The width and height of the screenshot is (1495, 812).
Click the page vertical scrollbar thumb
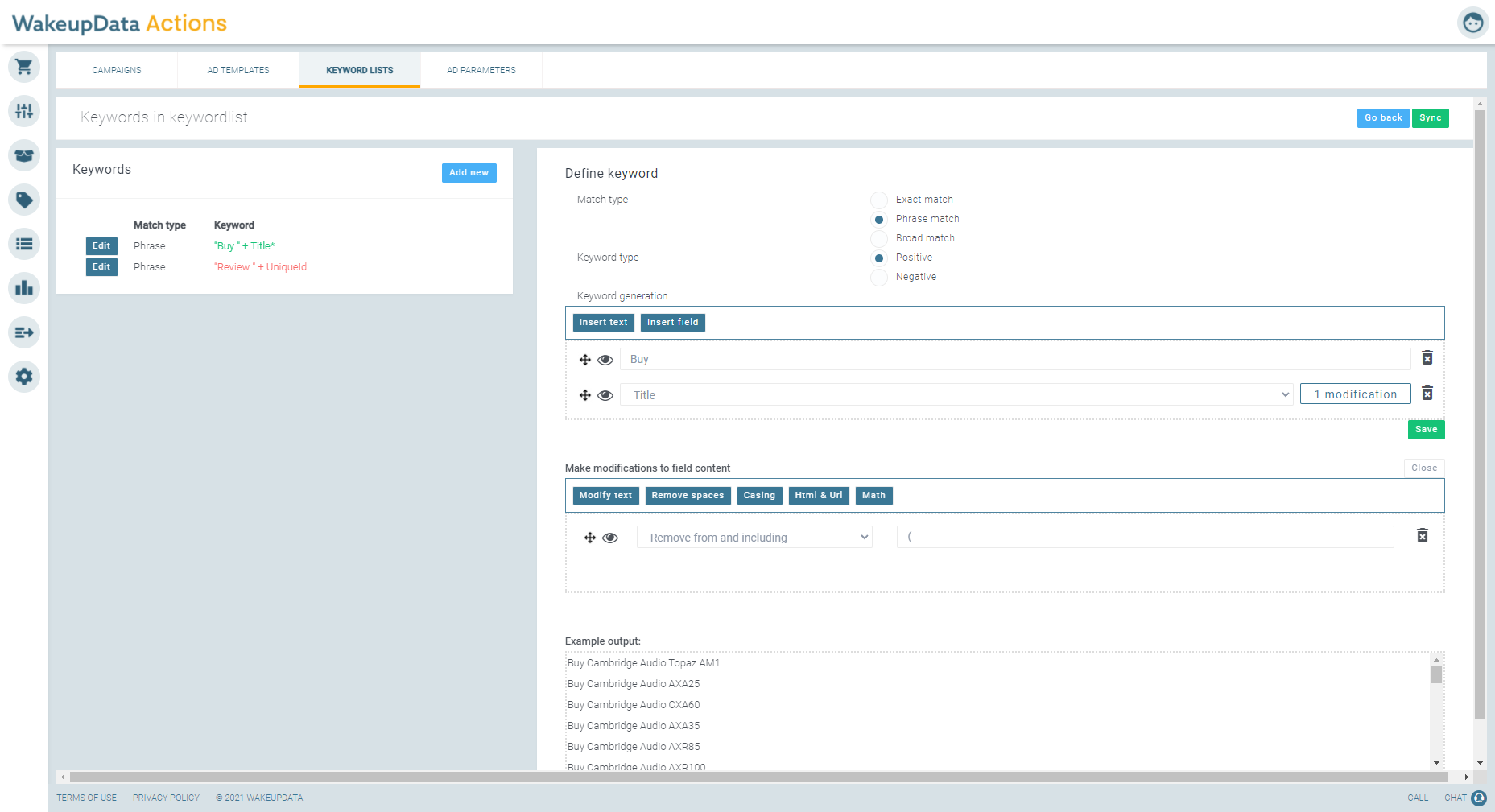[x=1480, y=414]
